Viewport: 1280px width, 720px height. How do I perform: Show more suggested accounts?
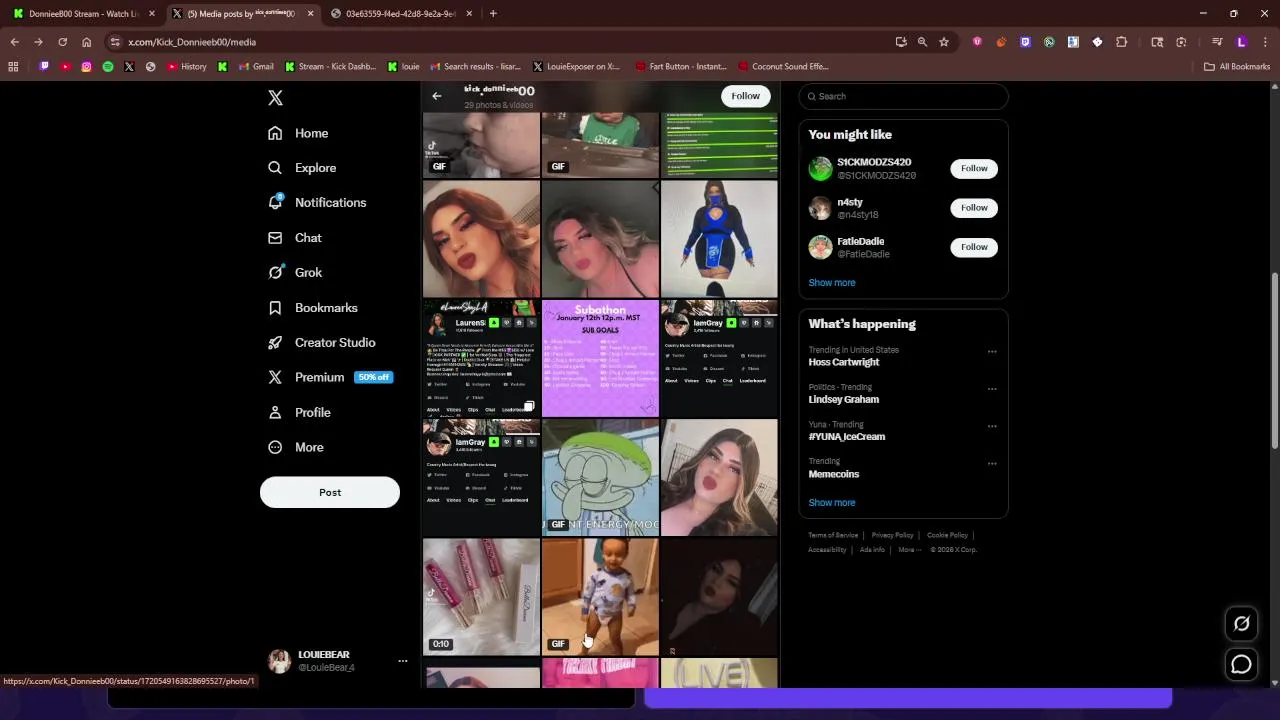point(832,283)
